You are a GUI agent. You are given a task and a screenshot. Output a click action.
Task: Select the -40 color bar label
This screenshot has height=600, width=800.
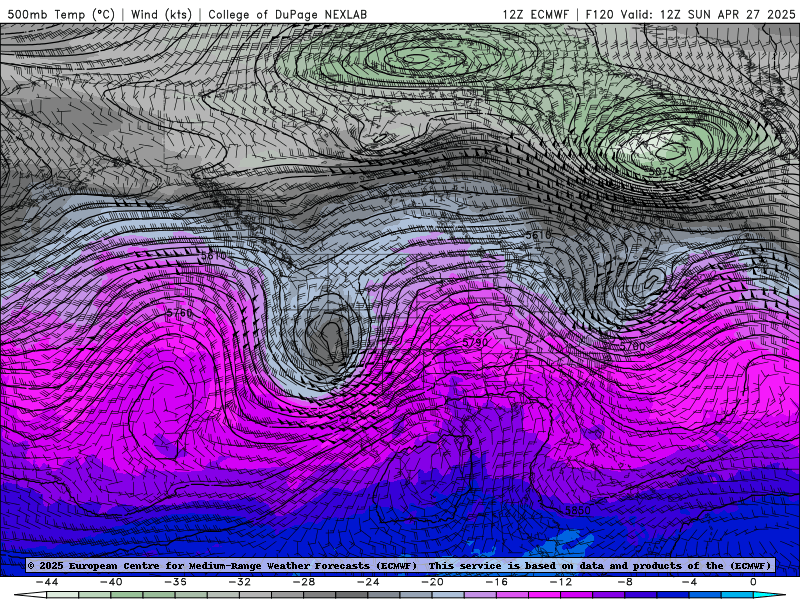111,582
